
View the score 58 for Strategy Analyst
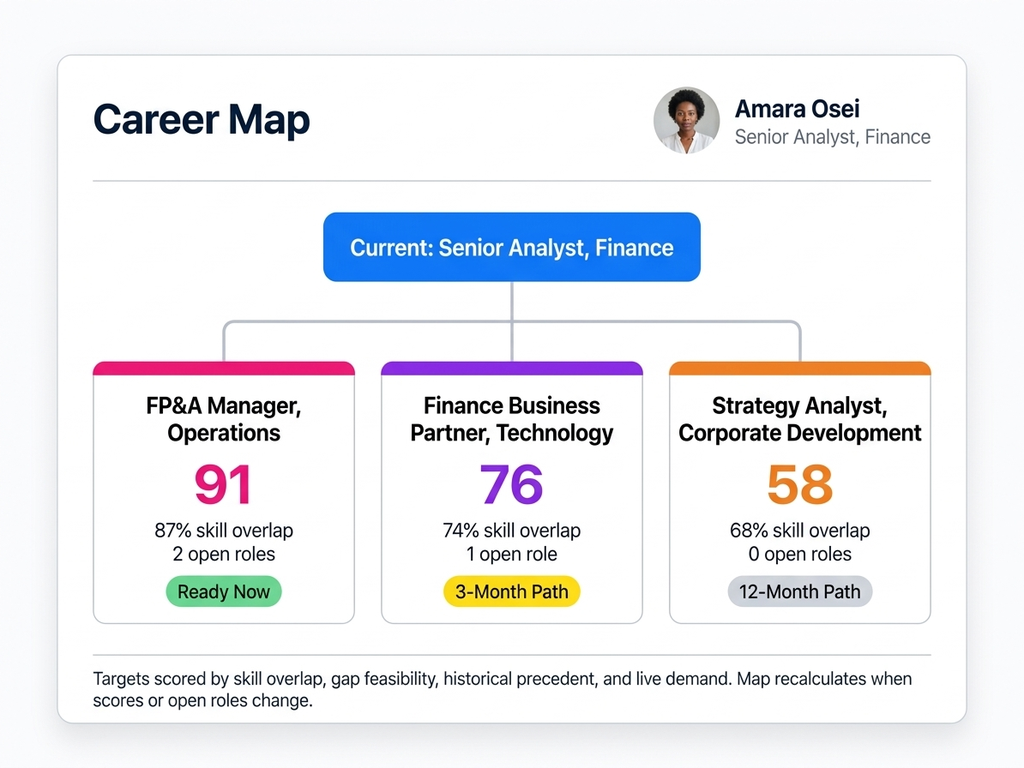pos(799,485)
